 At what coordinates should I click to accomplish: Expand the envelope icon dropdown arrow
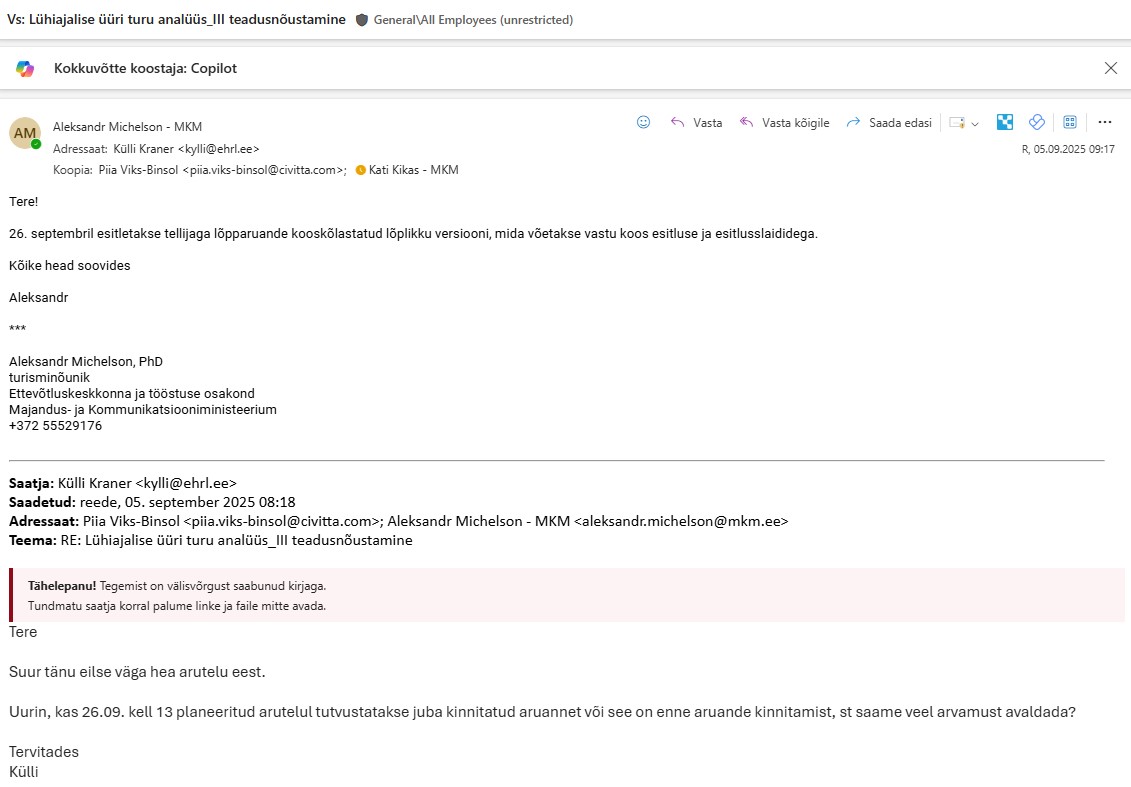coord(975,123)
